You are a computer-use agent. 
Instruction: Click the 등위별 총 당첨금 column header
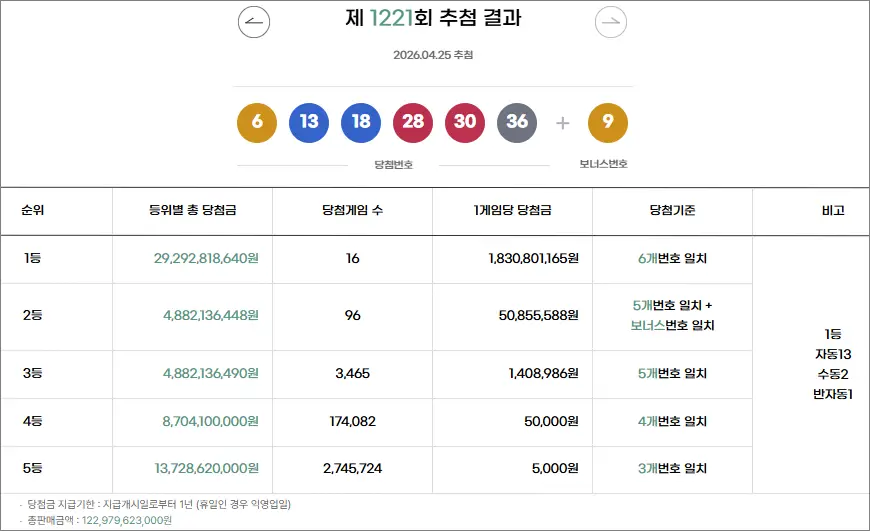click(192, 211)
